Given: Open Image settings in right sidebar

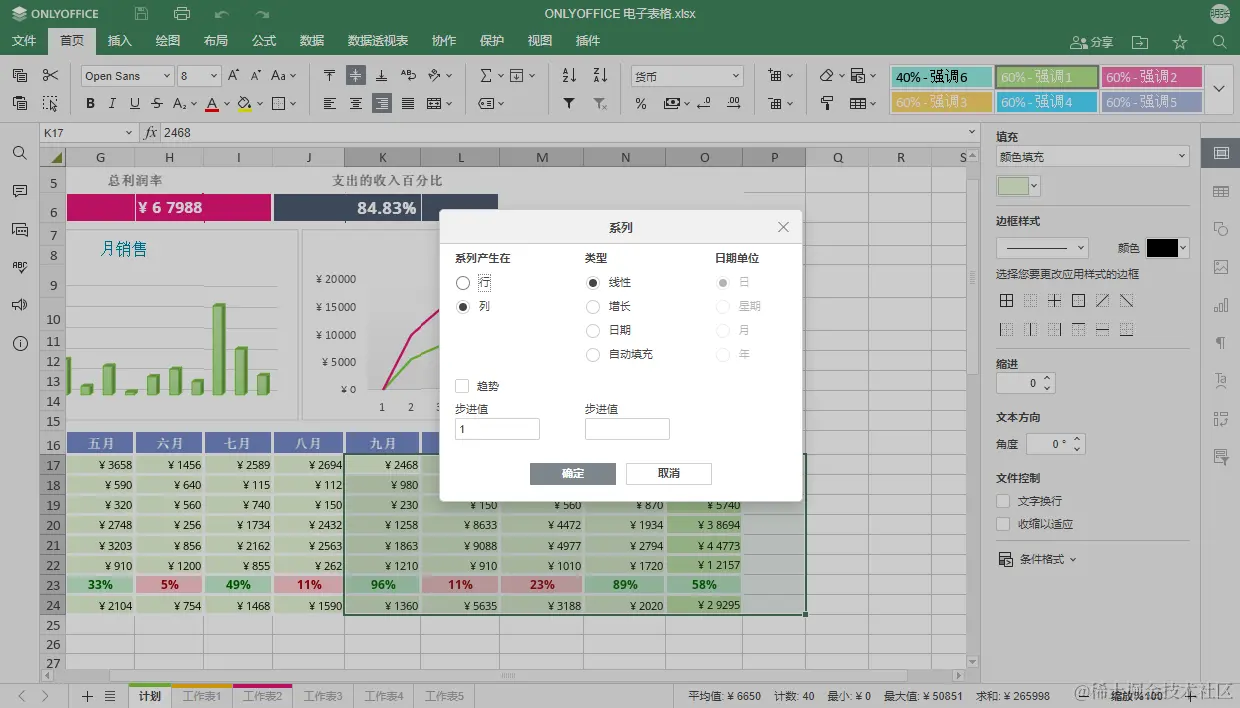Looking at the screenshot, I should [1221, 267].
